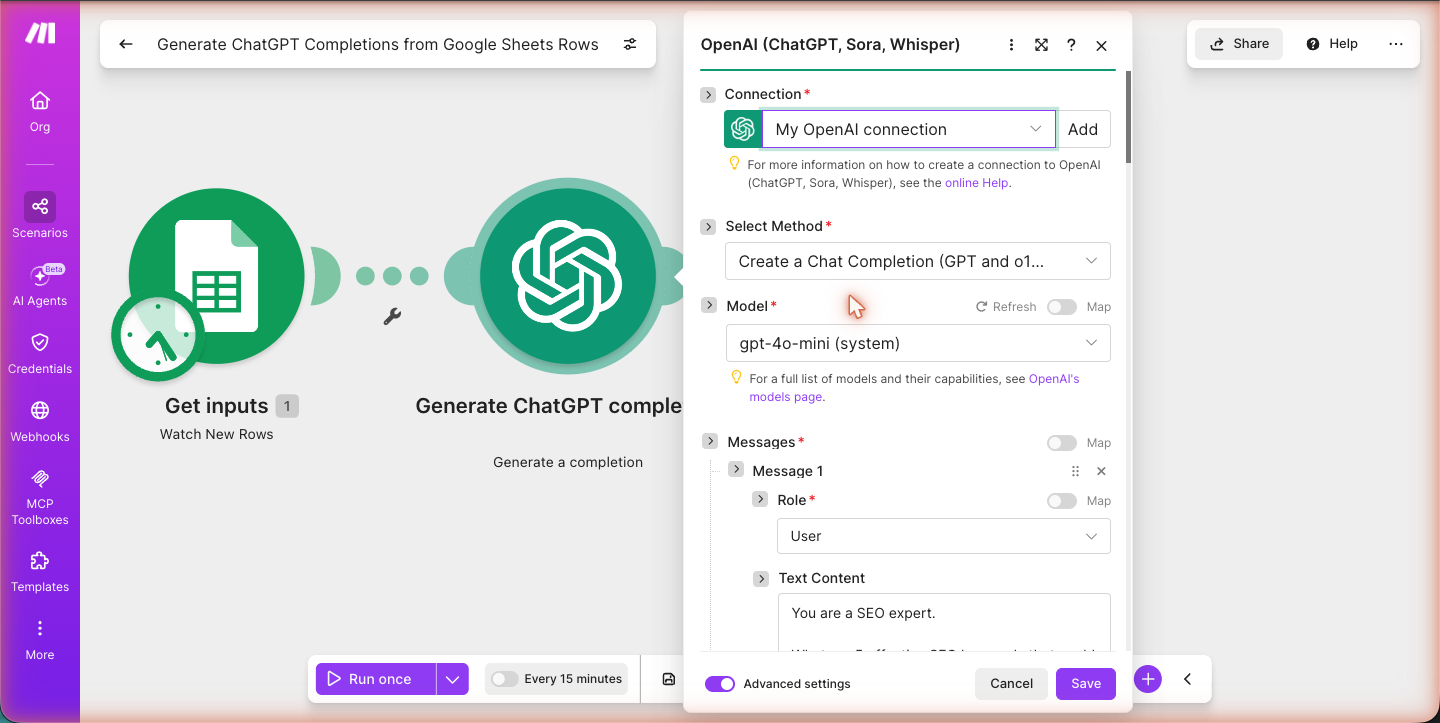Open help question mark in OpenAI panel

click(1071, 45)
